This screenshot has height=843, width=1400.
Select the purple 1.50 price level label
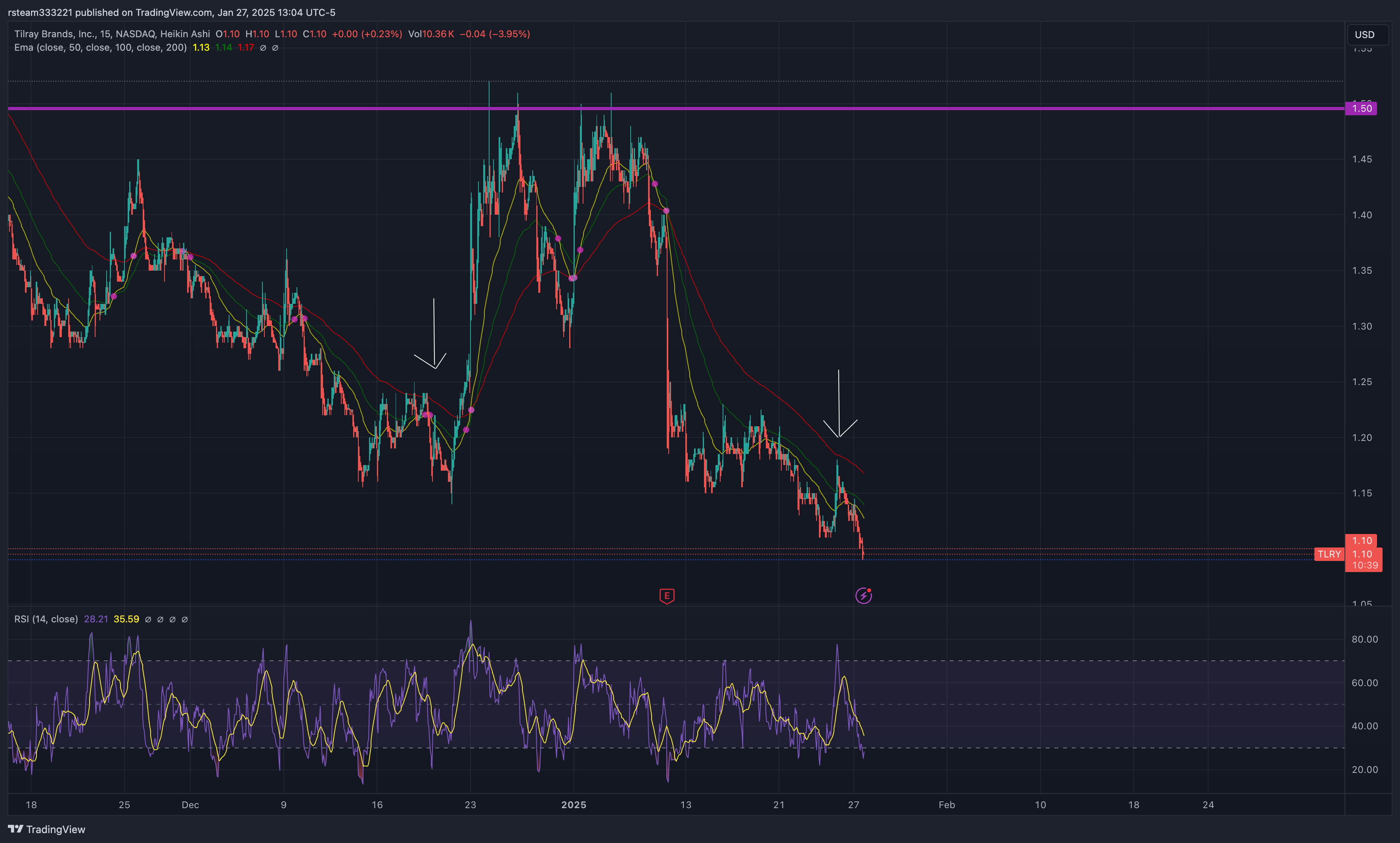(x=1361, y=109)
